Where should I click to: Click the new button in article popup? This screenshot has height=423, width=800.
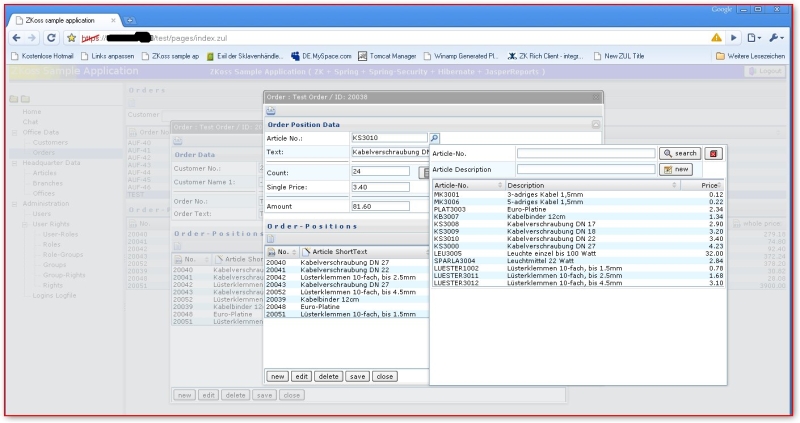tap(676, 169)
